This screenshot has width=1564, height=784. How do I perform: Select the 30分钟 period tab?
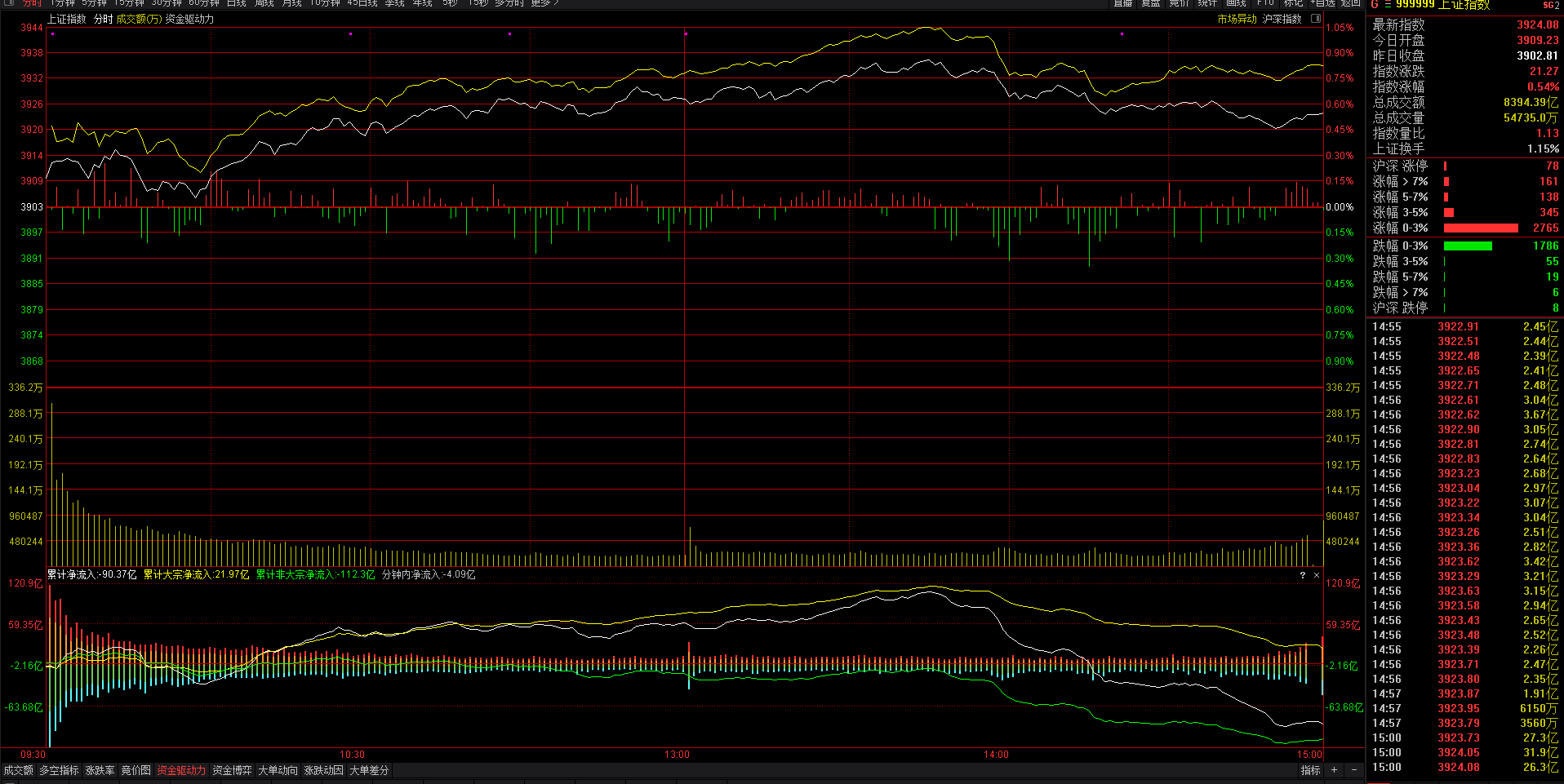[x=167, y=2]
